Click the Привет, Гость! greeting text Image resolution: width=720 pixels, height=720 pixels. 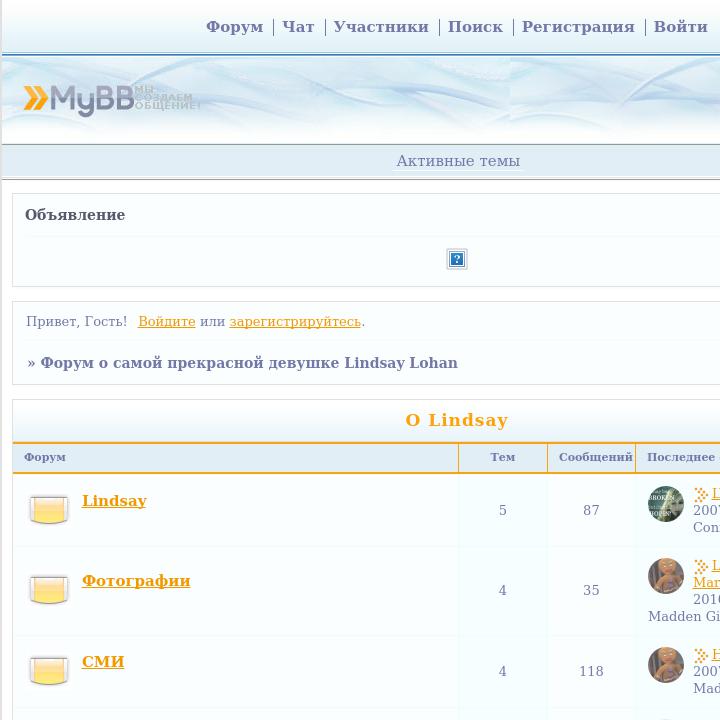click(x=77, y=321)
